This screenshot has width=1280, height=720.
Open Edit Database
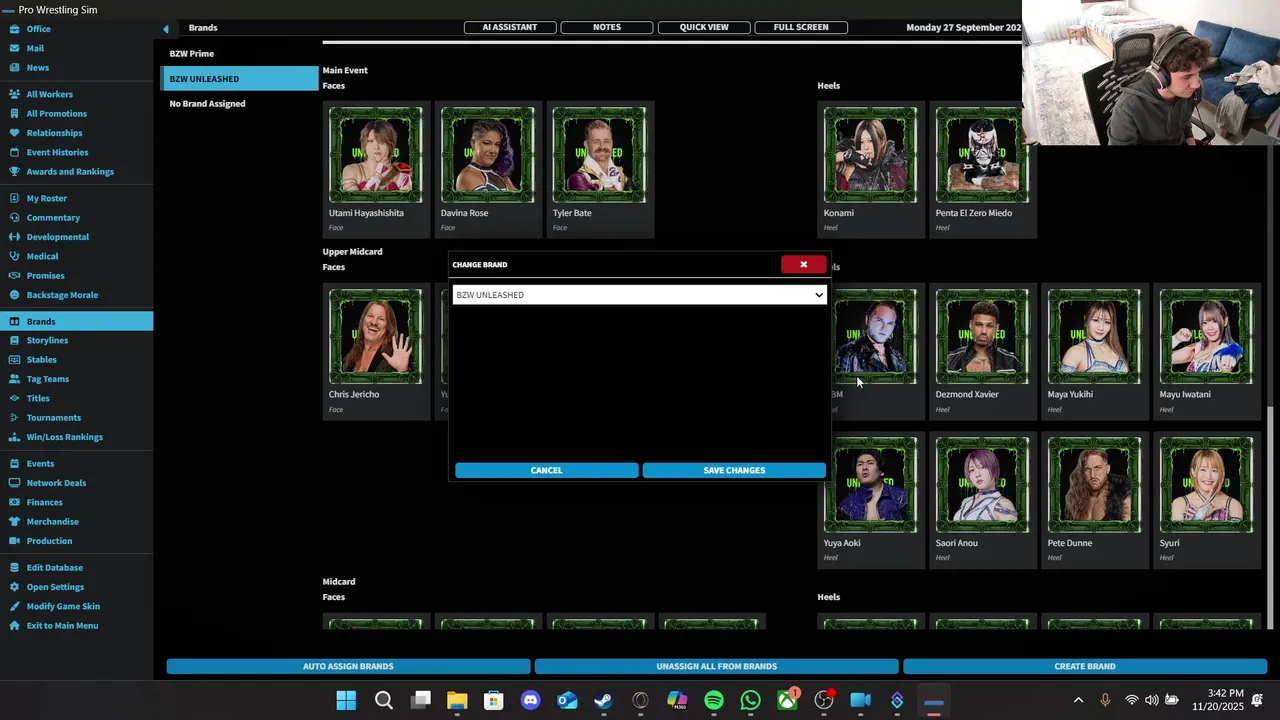tap(54, 568)
